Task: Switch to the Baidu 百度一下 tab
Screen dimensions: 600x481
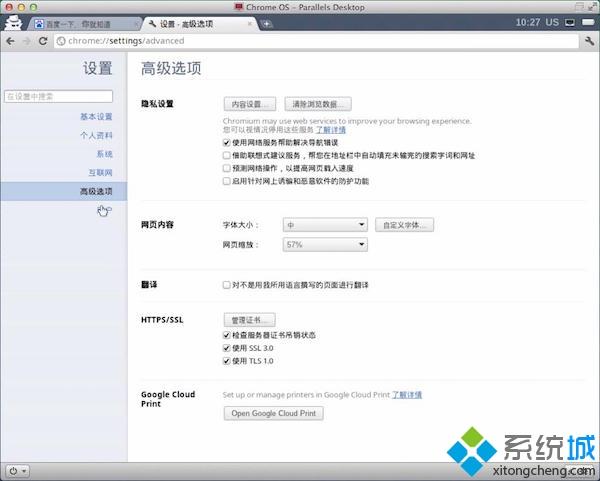Action: [84, 24]
